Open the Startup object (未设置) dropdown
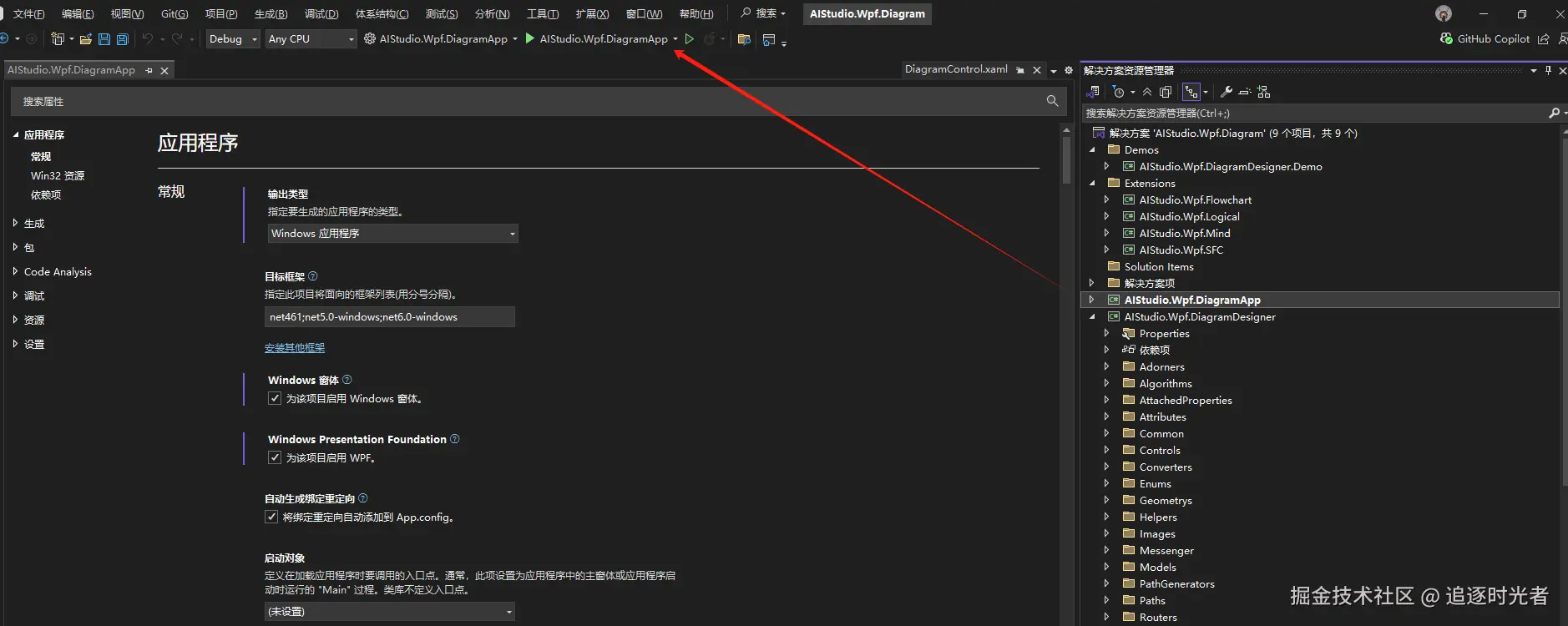Viewport: 1568px width, 626px height. [390, 612]
